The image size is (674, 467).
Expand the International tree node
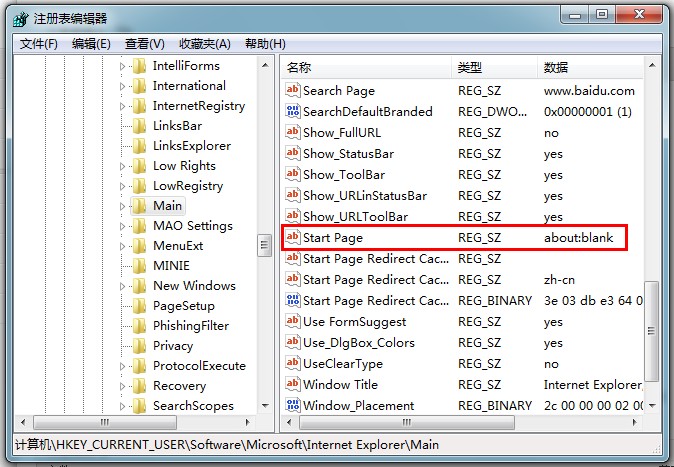click(123, 86)
